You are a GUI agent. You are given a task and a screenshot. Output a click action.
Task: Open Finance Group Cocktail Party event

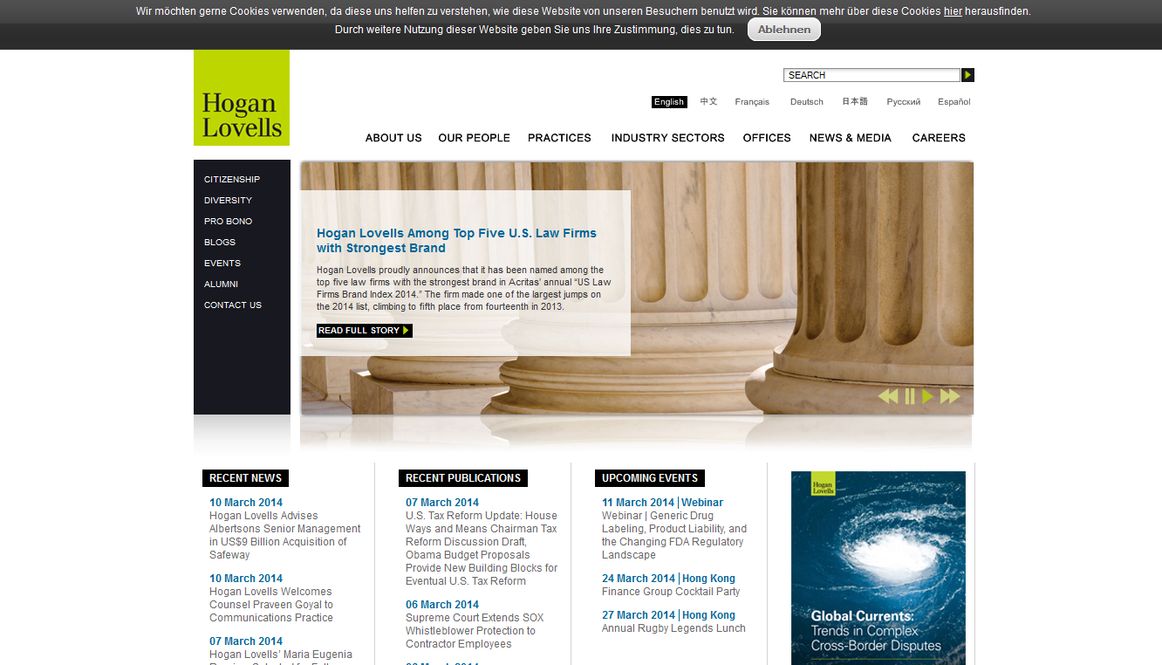671,592
